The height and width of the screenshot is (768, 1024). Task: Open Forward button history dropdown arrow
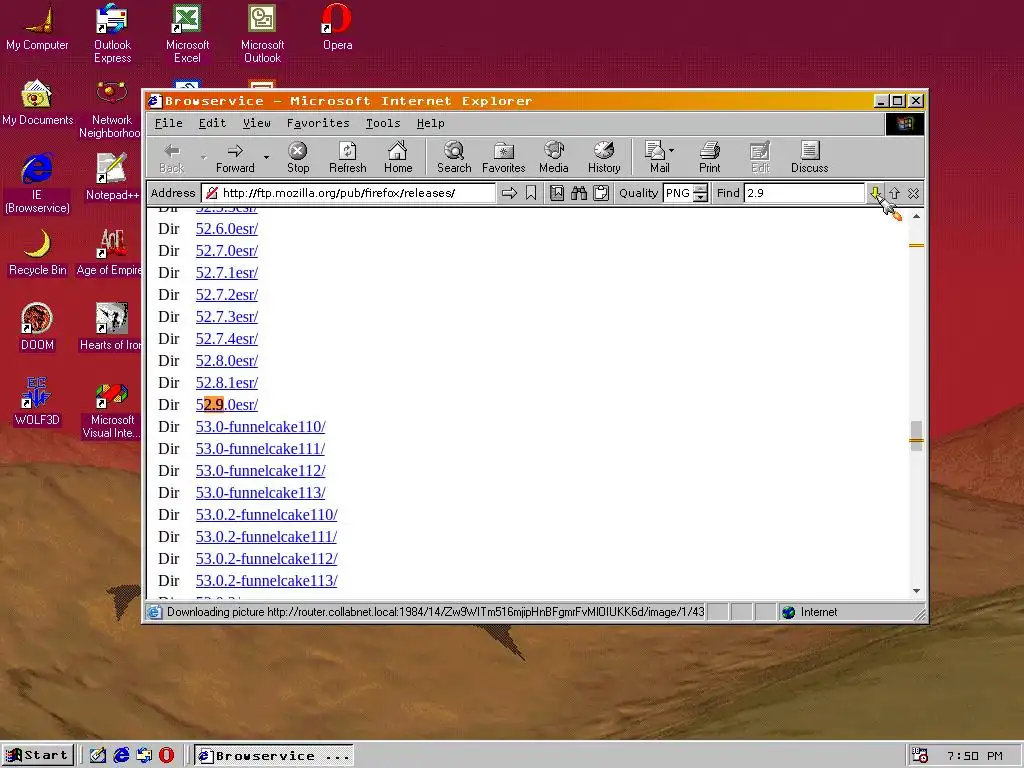(266, 157)
